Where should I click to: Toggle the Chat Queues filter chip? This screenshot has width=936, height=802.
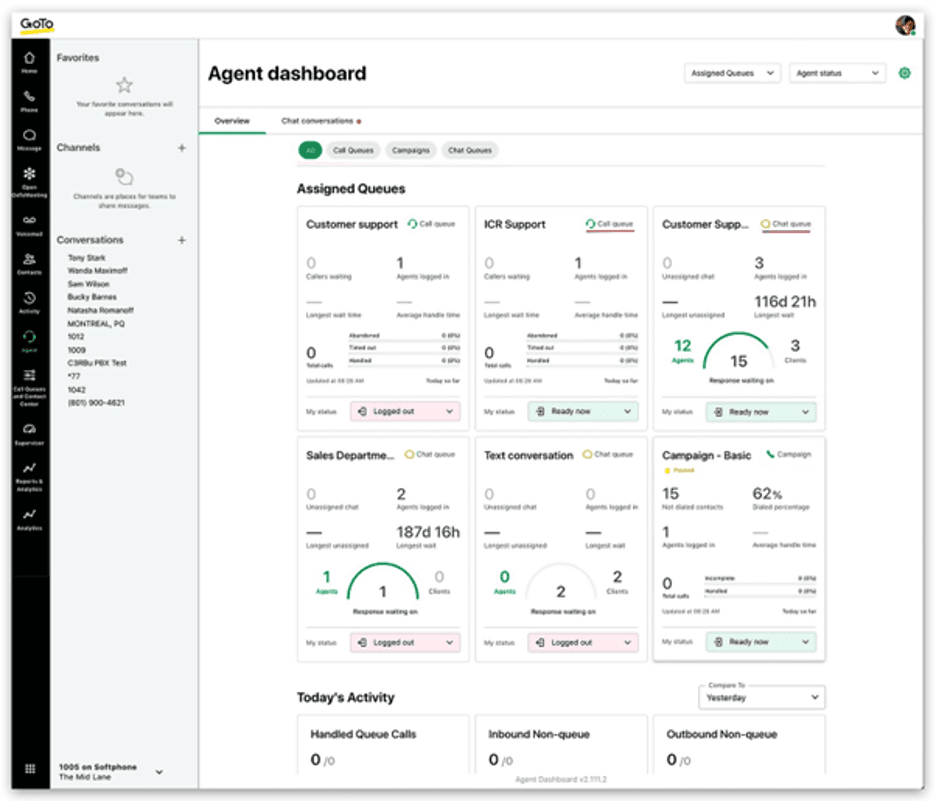tap(469, 150)
